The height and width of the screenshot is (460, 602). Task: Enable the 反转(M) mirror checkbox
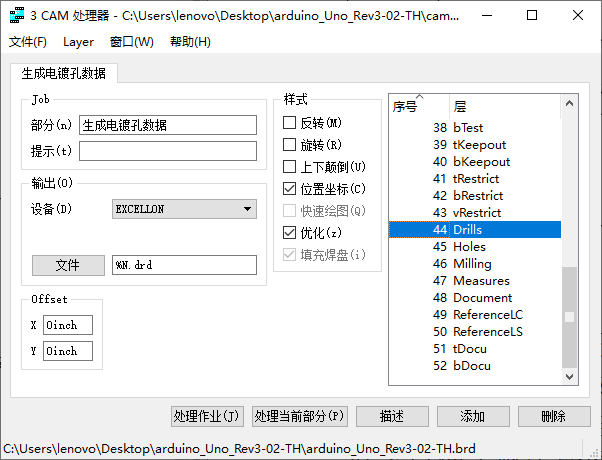pyautogui.click(x=290, y=123)
